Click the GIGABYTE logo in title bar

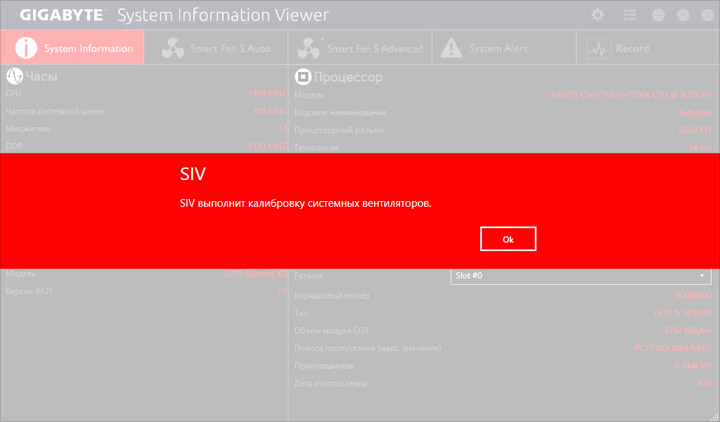pos(61,15)
